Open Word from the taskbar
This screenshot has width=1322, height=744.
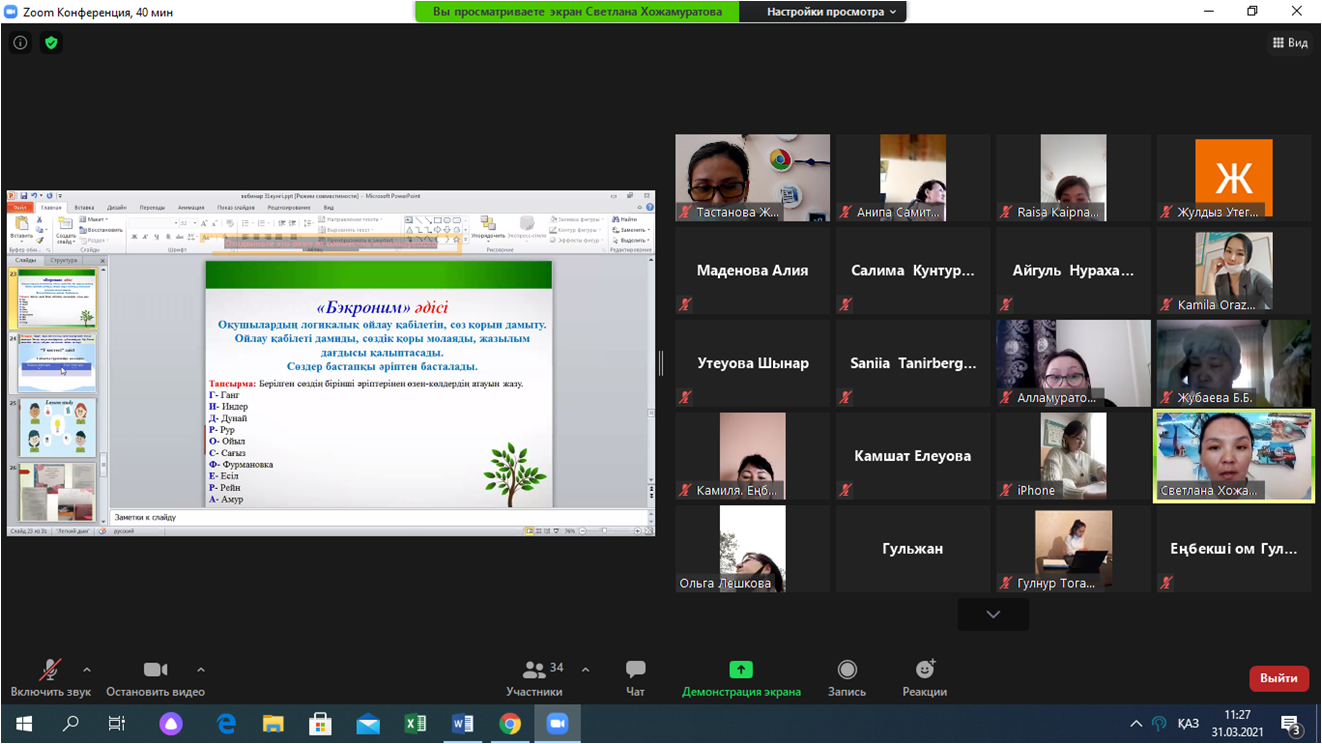tap(462, 724)
